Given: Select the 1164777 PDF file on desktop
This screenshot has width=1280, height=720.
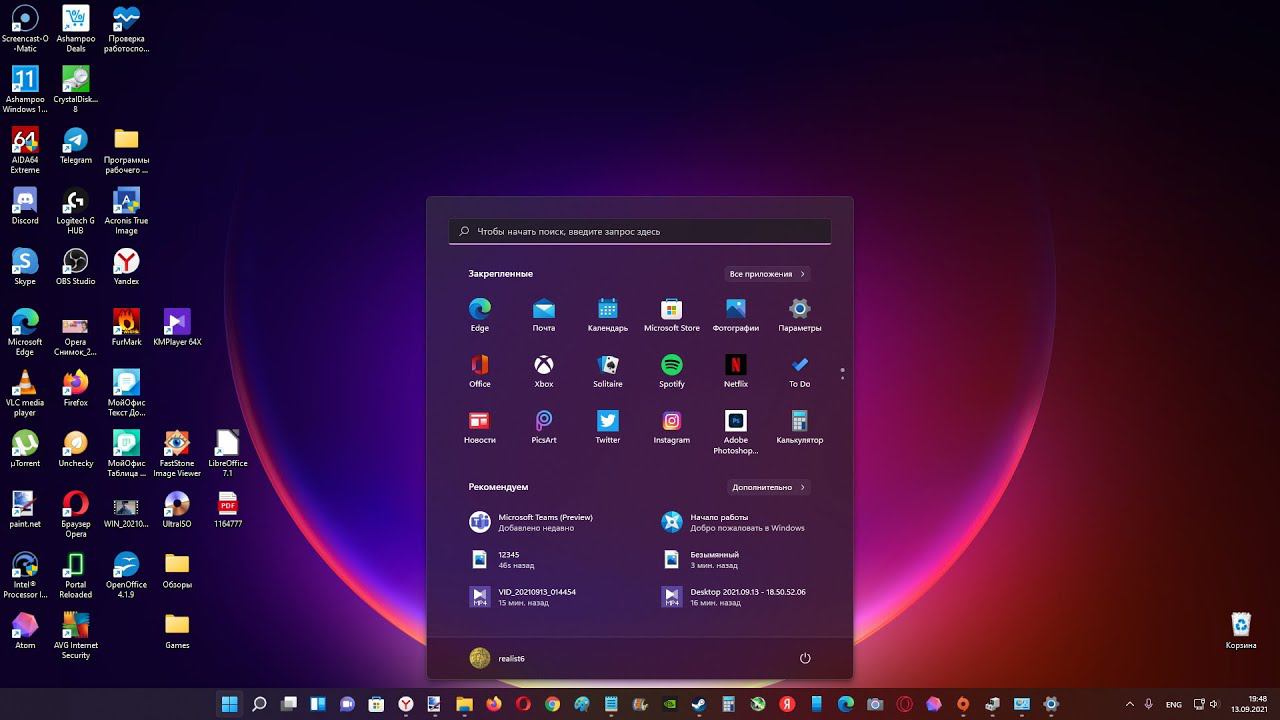Looking at the screenshot, I should tap(228, 509).
